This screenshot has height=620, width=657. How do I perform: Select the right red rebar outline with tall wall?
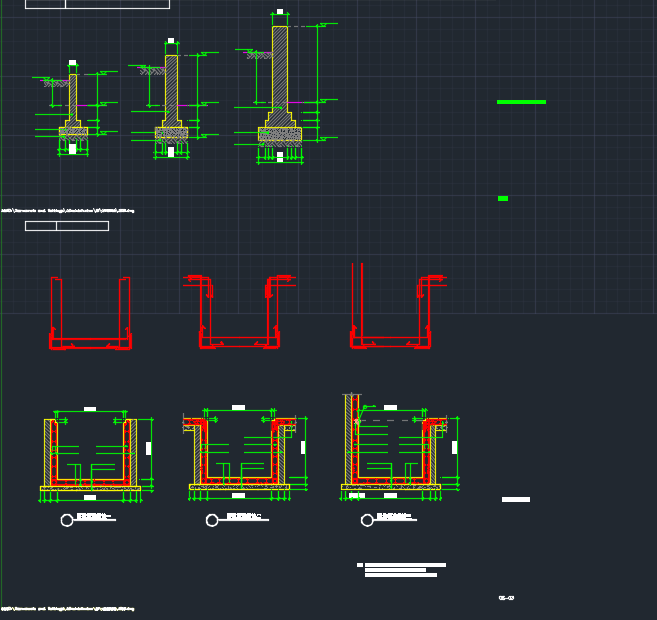398,306
